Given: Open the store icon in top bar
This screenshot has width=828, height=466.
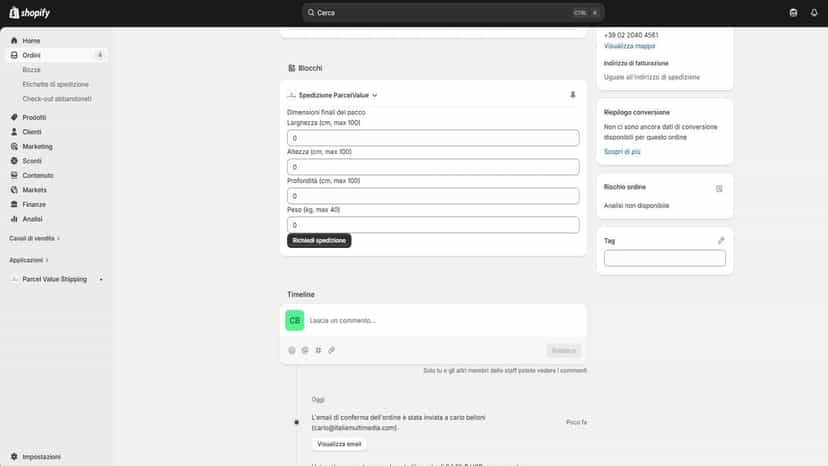Looking at the screenshot, I should coord(793,13).
